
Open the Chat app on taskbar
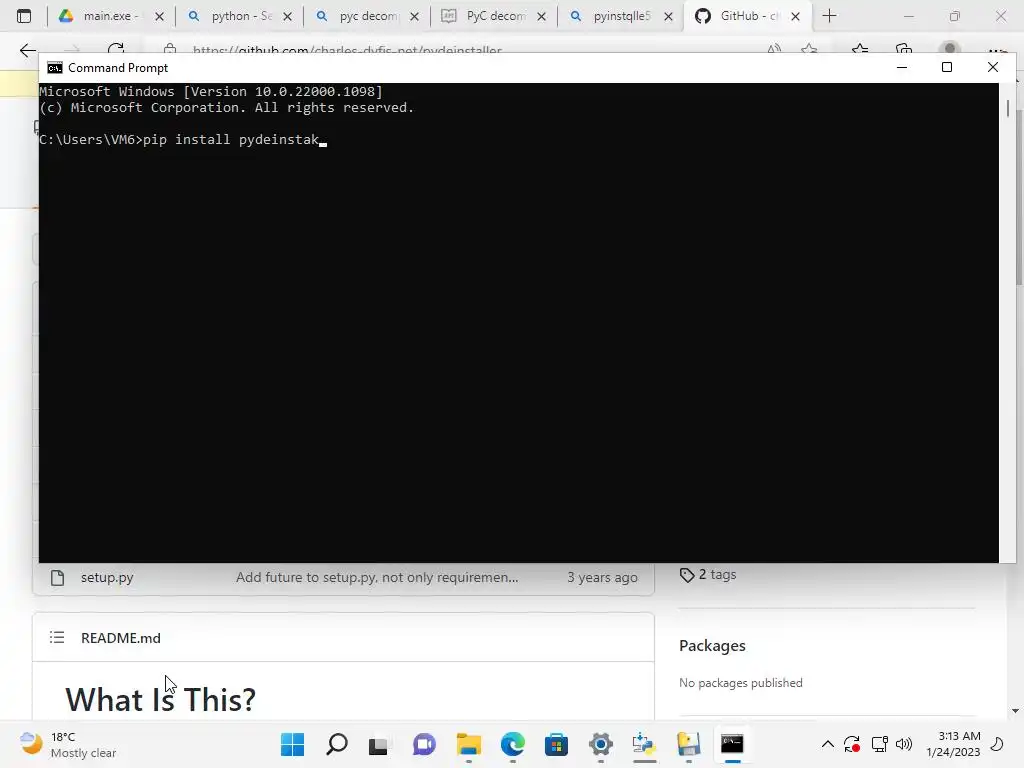424,744
